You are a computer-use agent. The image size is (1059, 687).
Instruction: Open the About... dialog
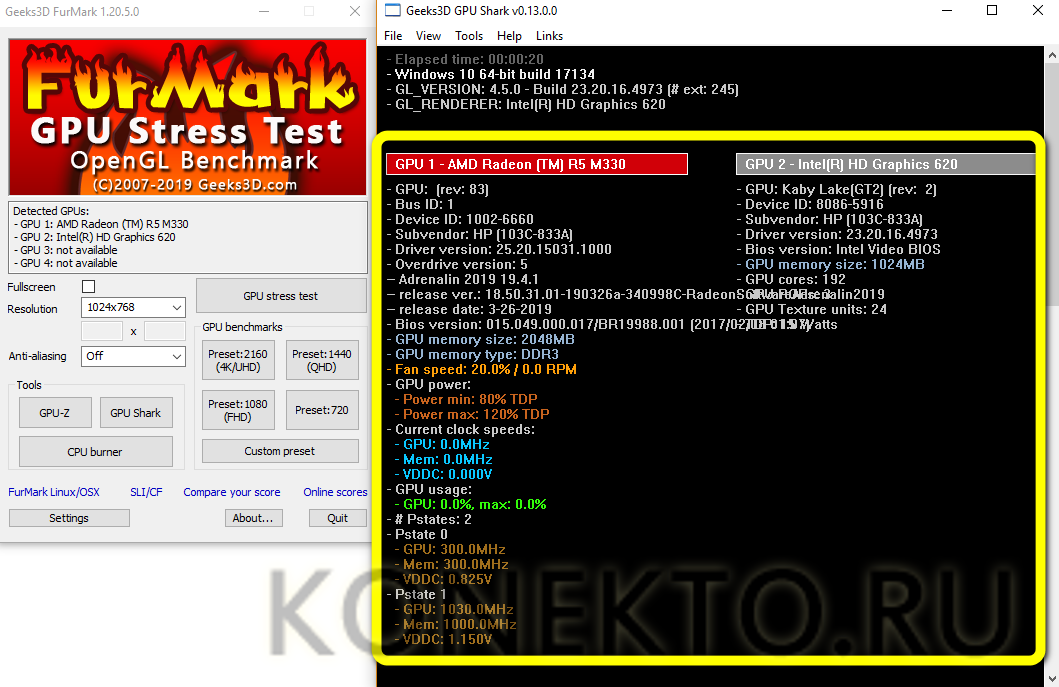click(x=253, y=518)
